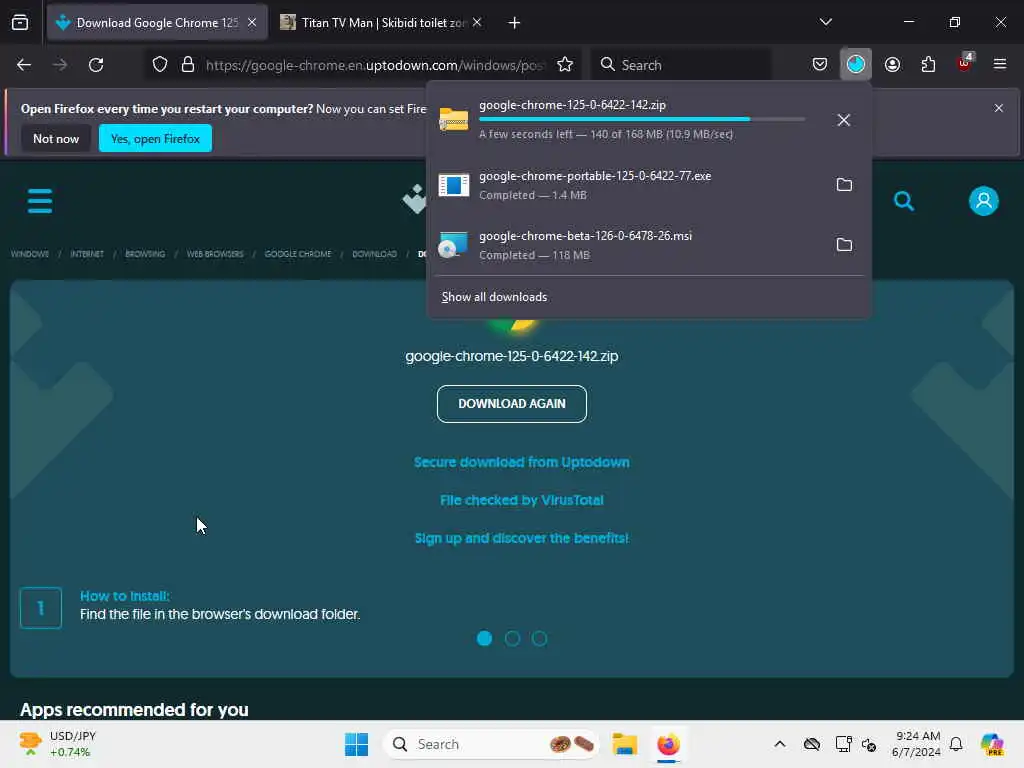This screenshot has width=1024, height=768.
Task: Open the Uptodown site search
Action: coord(904,201)
